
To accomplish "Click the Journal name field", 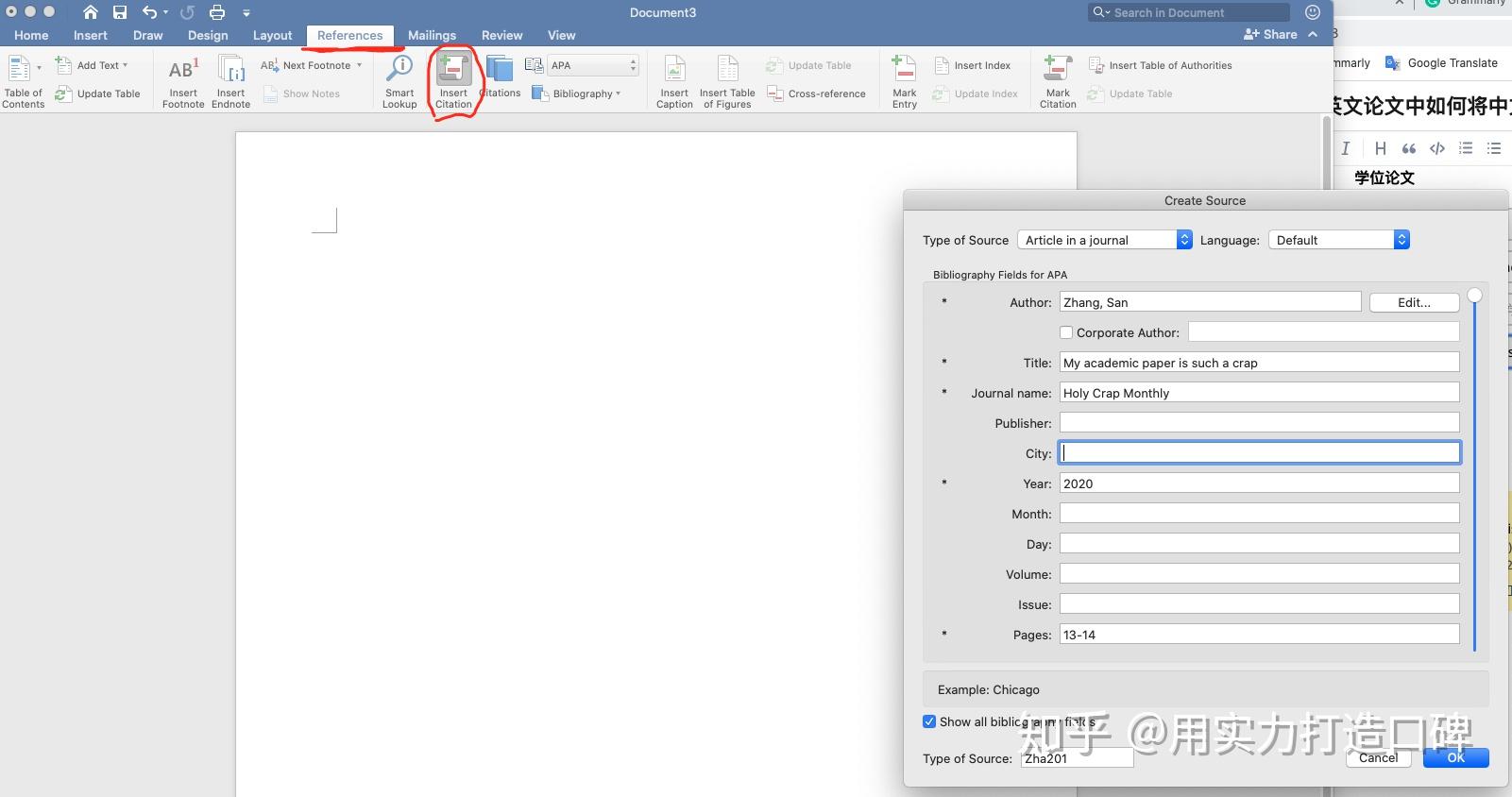I will [1259, 393].
